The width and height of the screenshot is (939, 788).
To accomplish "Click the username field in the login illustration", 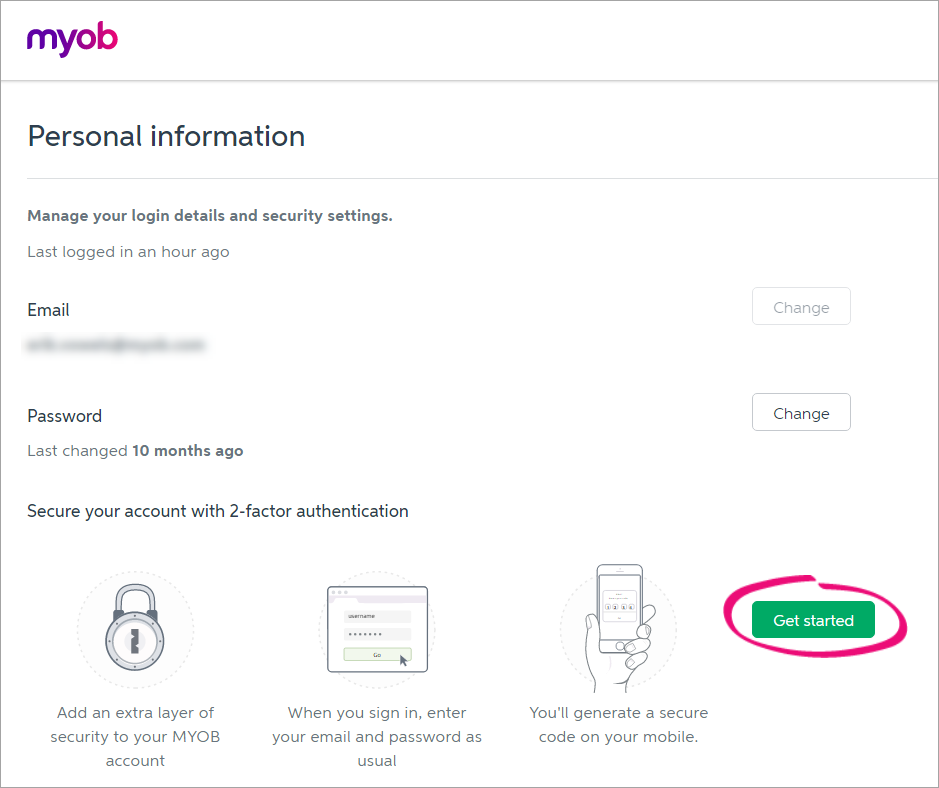I will click(x=377, y=616).
